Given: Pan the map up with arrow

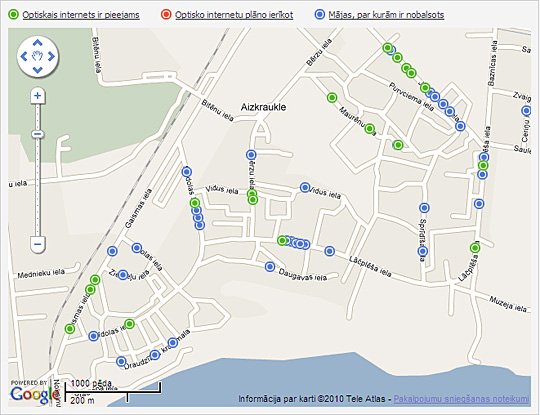Looking at the screenshot, I should click(x=38, y=43).
